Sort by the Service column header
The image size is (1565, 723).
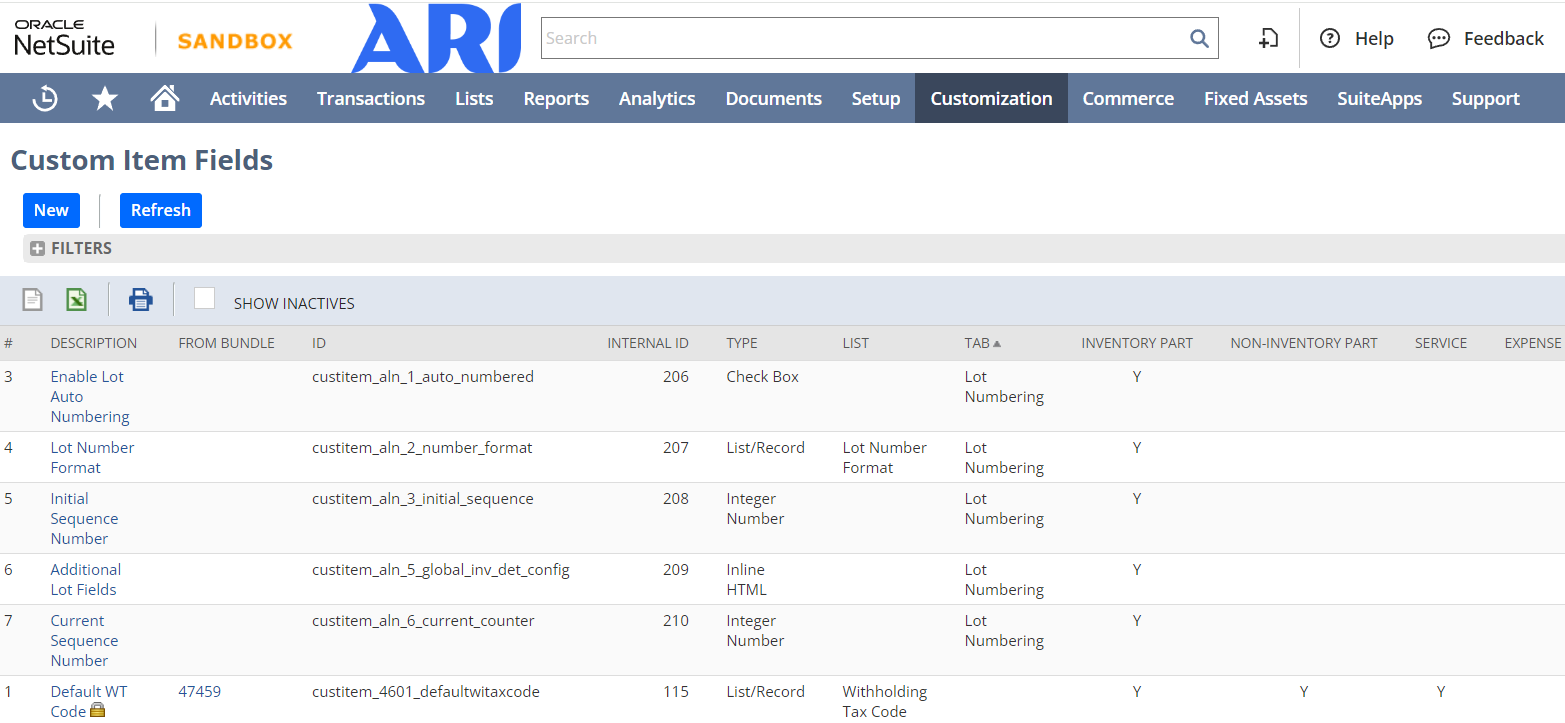pyautogui.click(x=1441, y=343)
